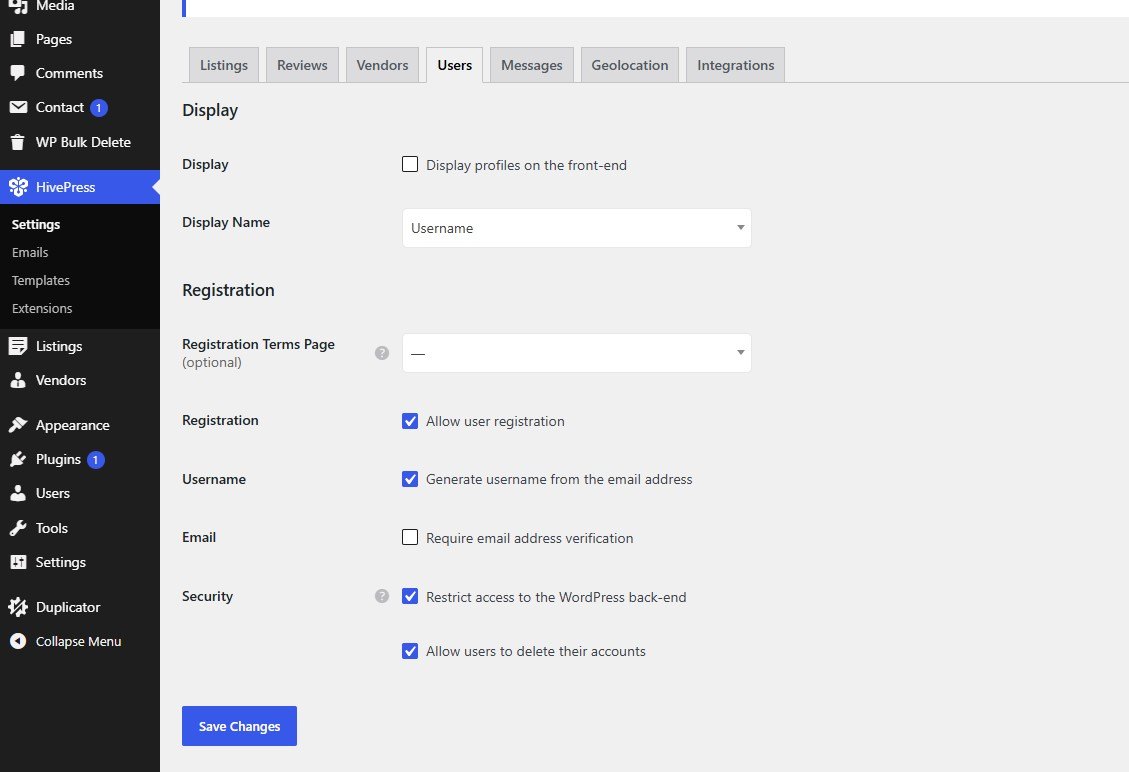Click the Contact envelope icon
This screenshot has height=772, width=1129.
[18, 107]
